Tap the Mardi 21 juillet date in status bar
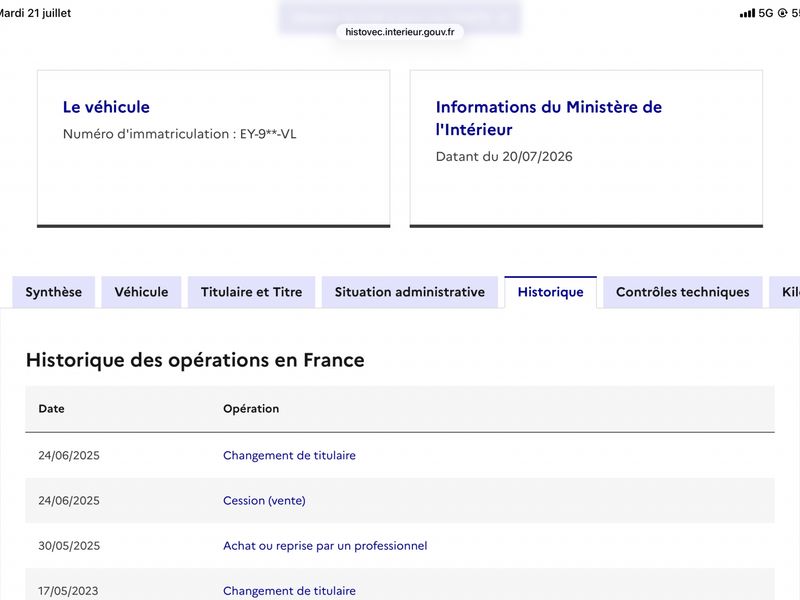The height and width of the screenshot is (600, 800). (x=35, y=13)
